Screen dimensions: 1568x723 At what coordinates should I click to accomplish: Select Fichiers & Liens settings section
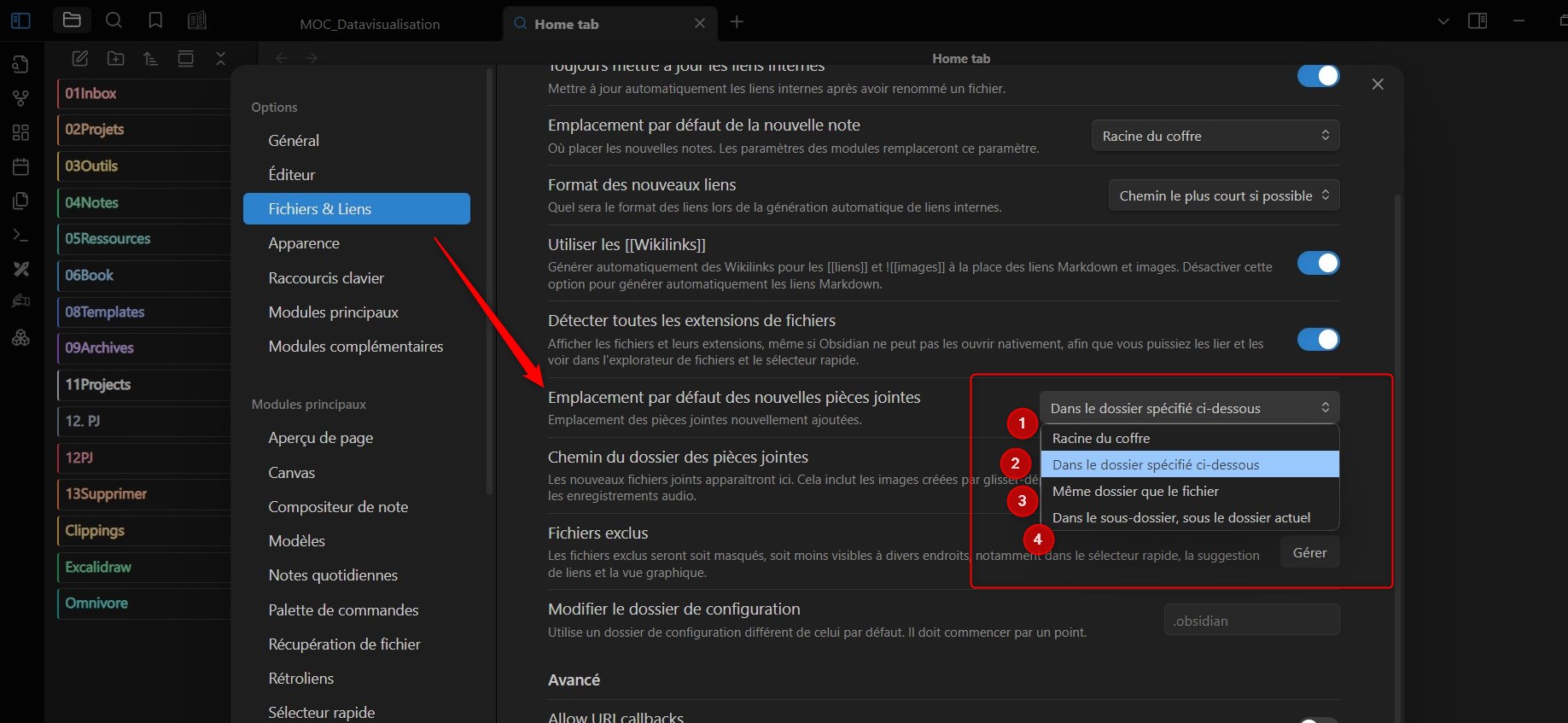(357, 209)
